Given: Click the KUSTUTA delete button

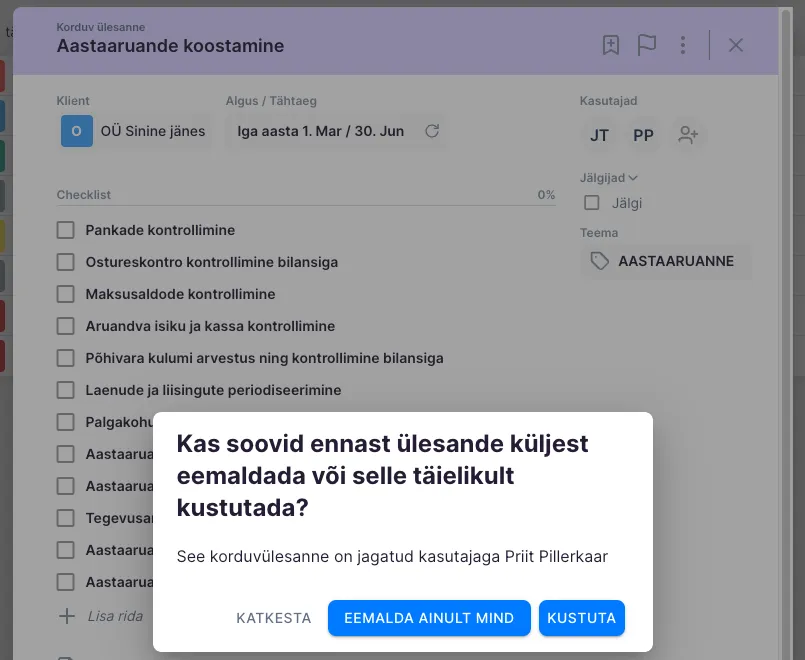Looking at the screenshot, I should (582, 618).
